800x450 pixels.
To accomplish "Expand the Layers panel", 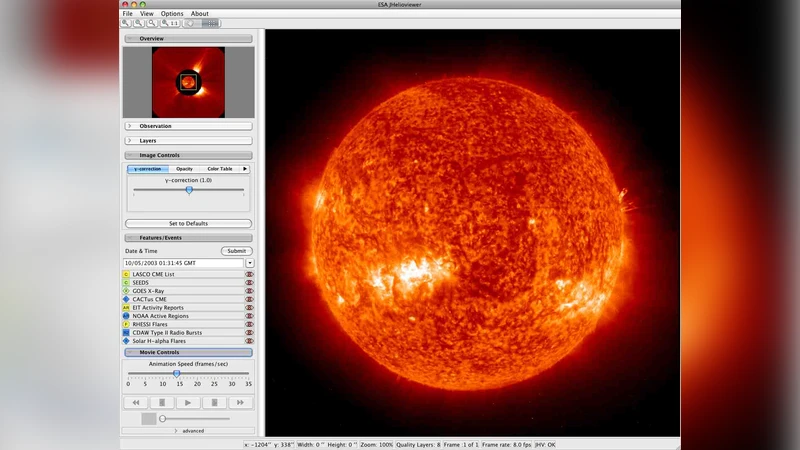I will (188, 140).
